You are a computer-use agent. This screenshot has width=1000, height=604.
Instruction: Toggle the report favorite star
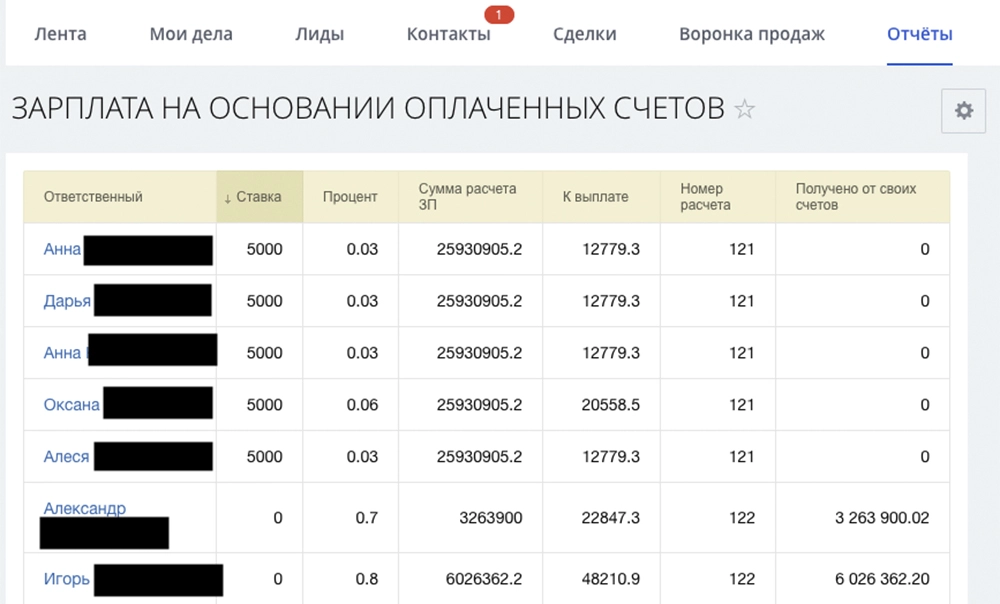[x=744, y=110]
